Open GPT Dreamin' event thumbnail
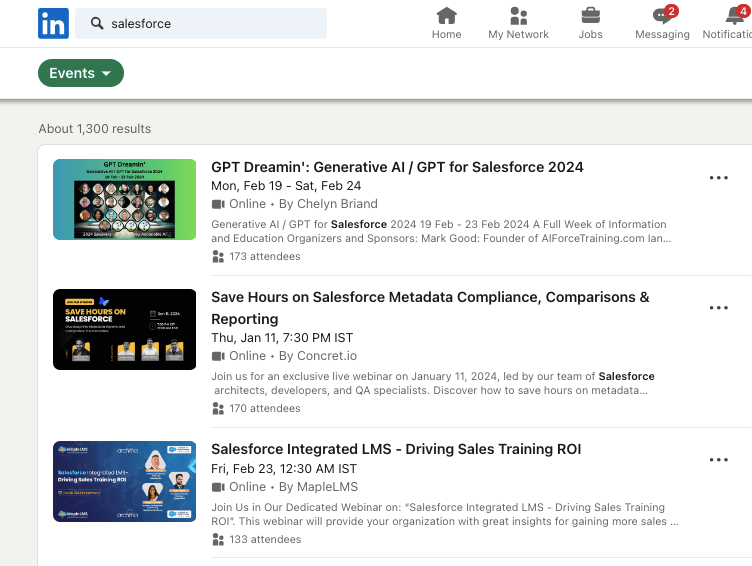Viewport: 752px width, 566px height. [x=125, y=200]
